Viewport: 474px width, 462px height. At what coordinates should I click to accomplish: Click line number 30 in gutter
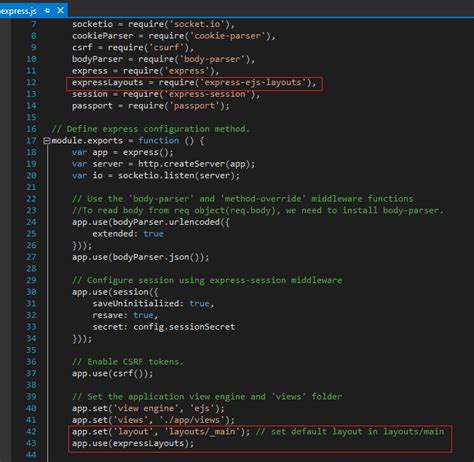point(31,292)
